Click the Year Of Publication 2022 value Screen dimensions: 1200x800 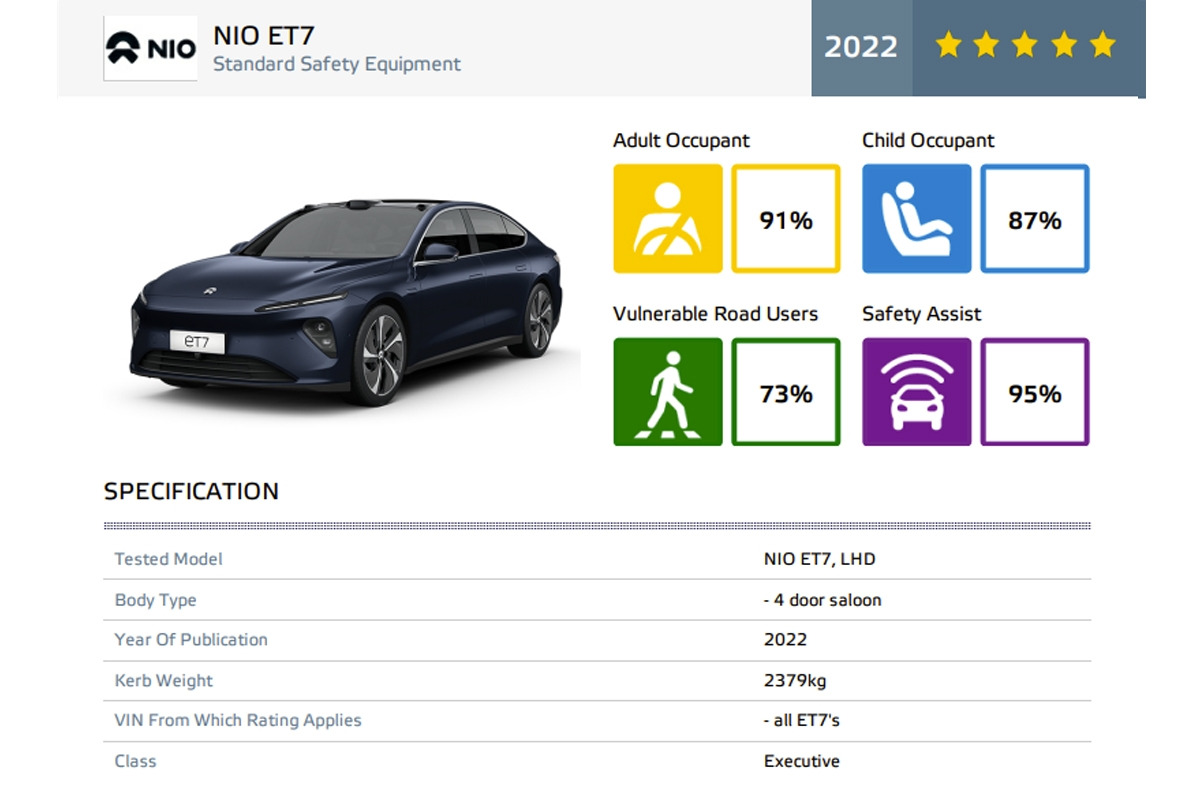point(785,640)
